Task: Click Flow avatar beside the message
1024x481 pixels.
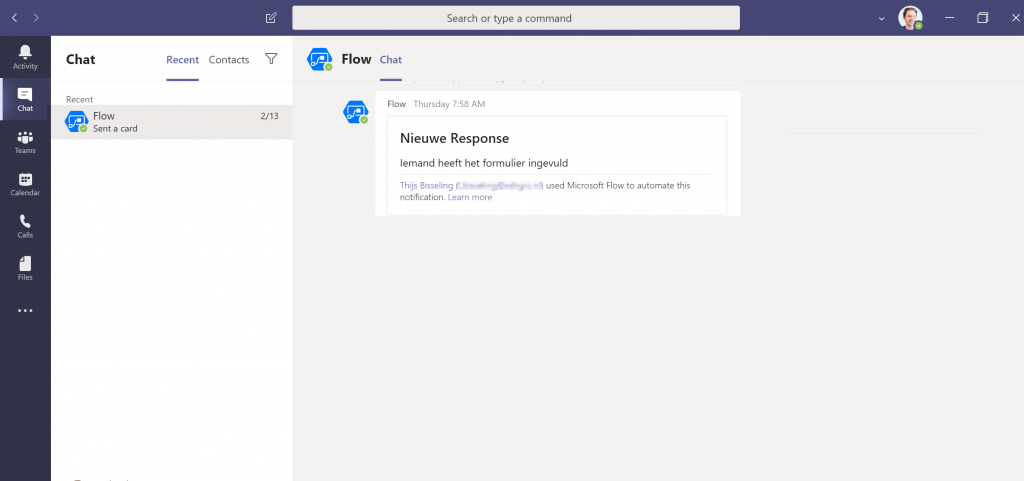Action: (355, 112)
